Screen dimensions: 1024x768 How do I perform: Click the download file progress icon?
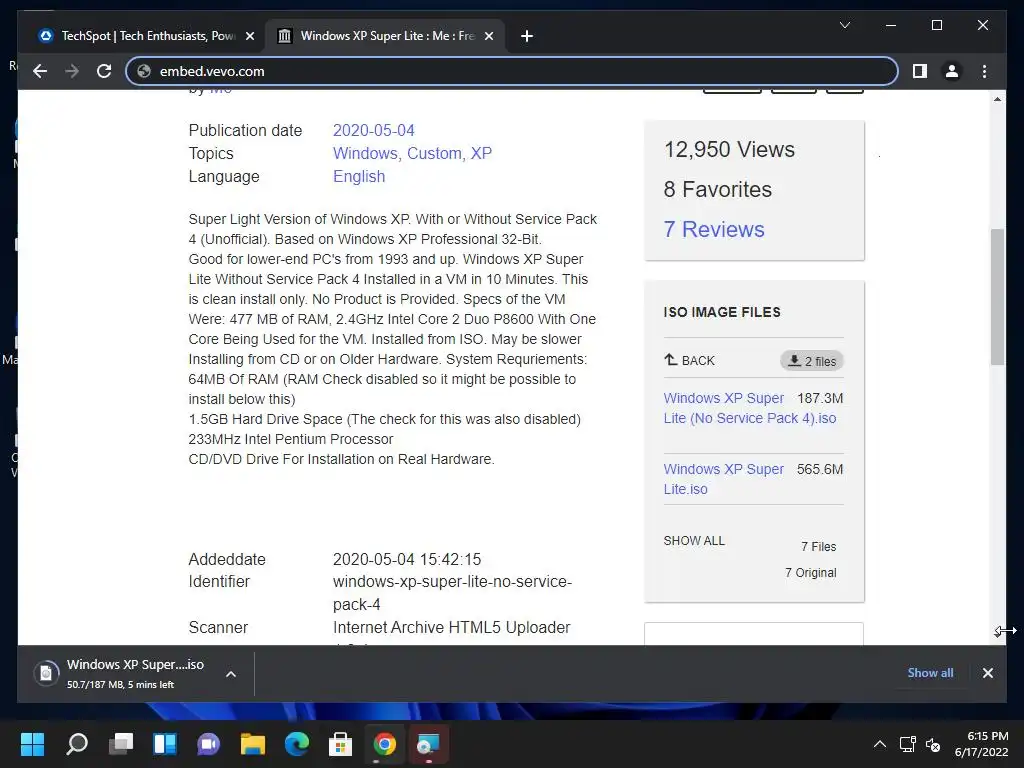[x=46, y=673]
